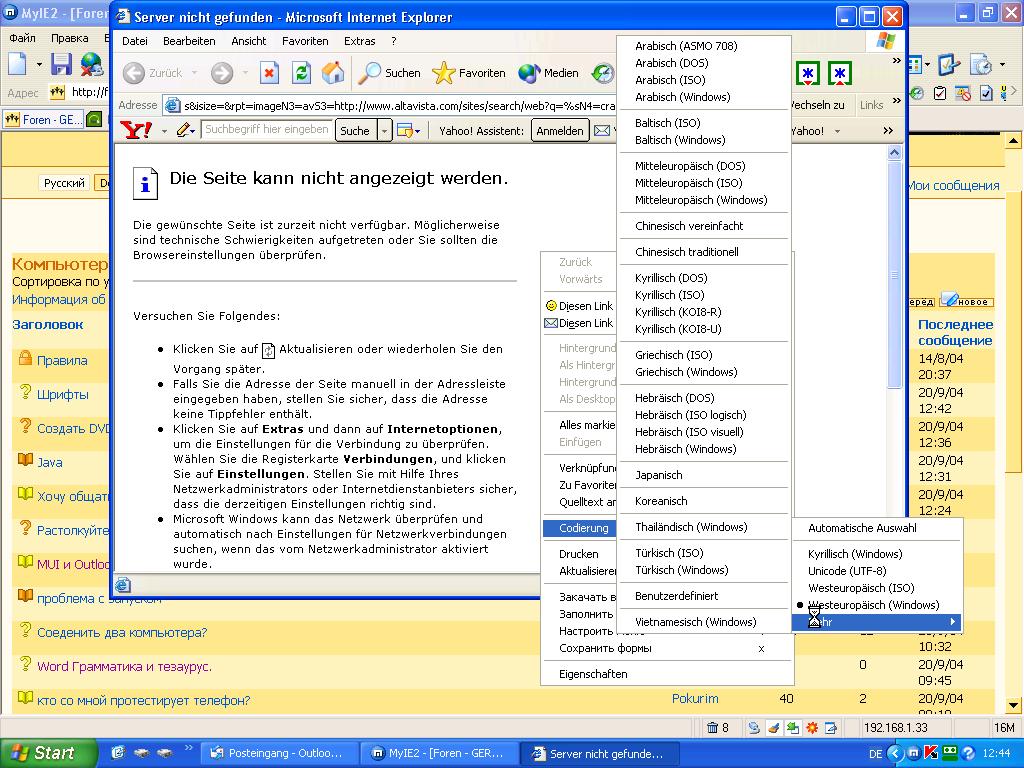Open the Файл menu in MyIE2

(22, 38)
